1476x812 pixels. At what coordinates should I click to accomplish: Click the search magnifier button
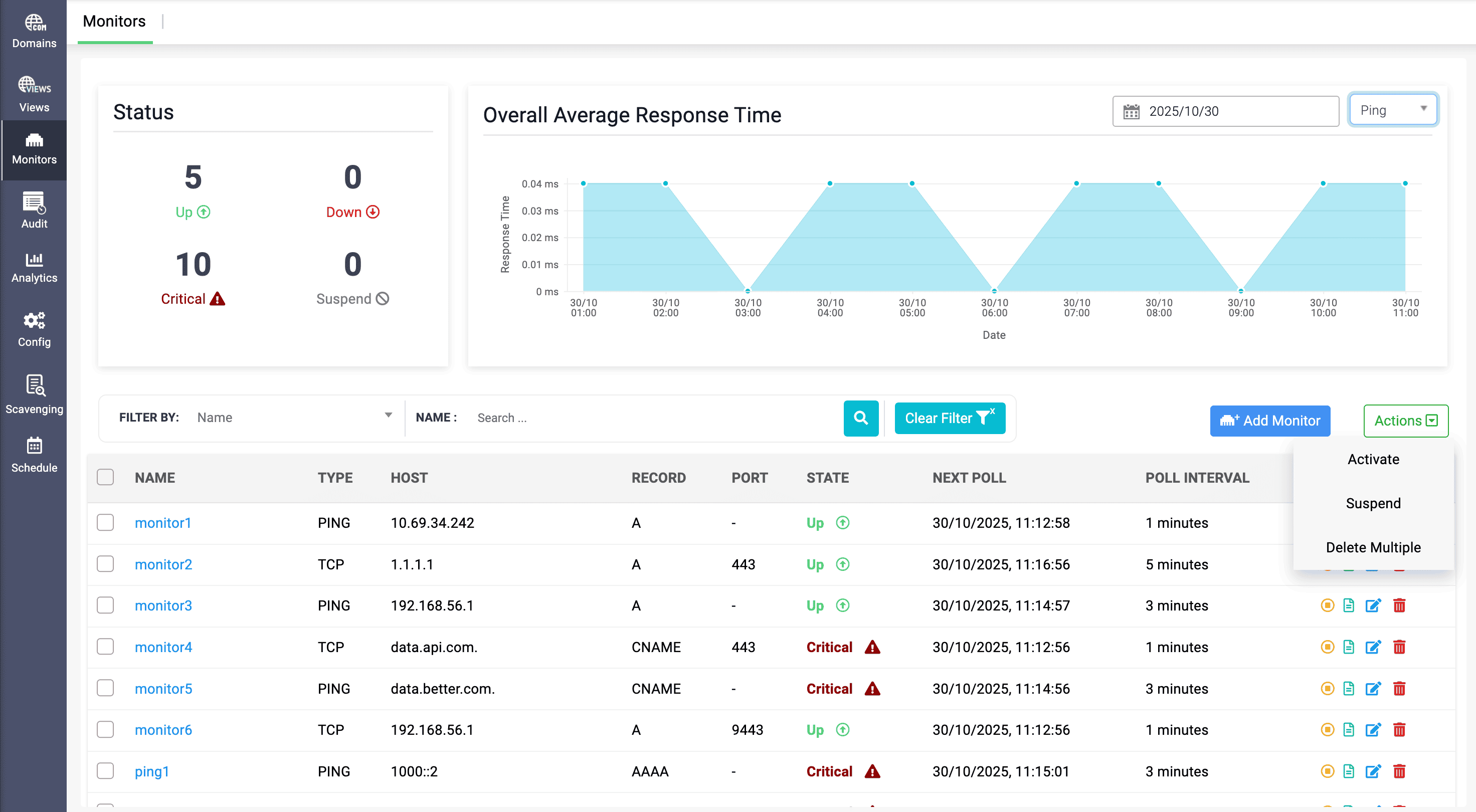(x=861, y=418)
